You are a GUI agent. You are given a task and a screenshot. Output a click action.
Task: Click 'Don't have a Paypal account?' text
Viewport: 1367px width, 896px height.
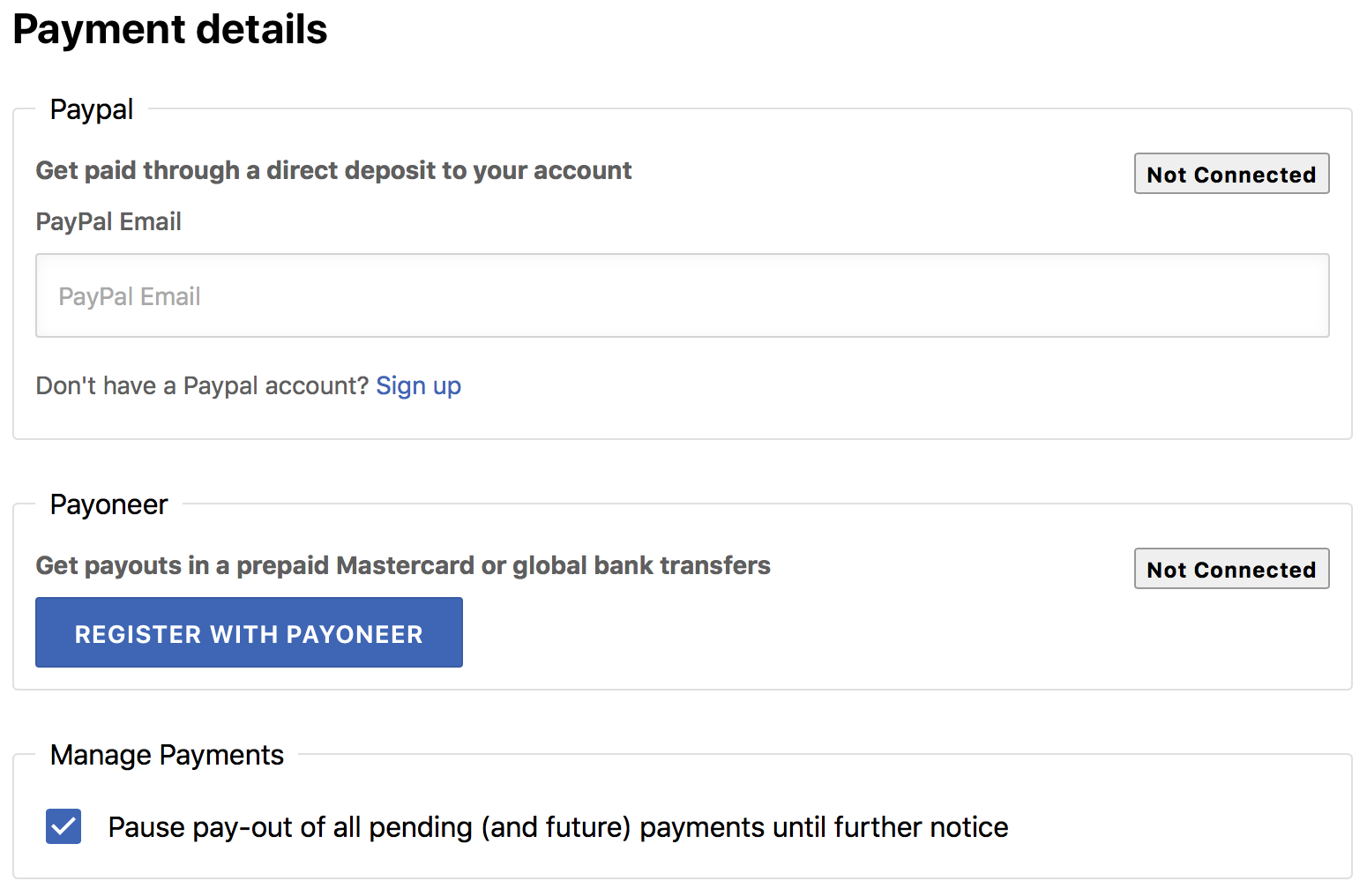point(202,386)
